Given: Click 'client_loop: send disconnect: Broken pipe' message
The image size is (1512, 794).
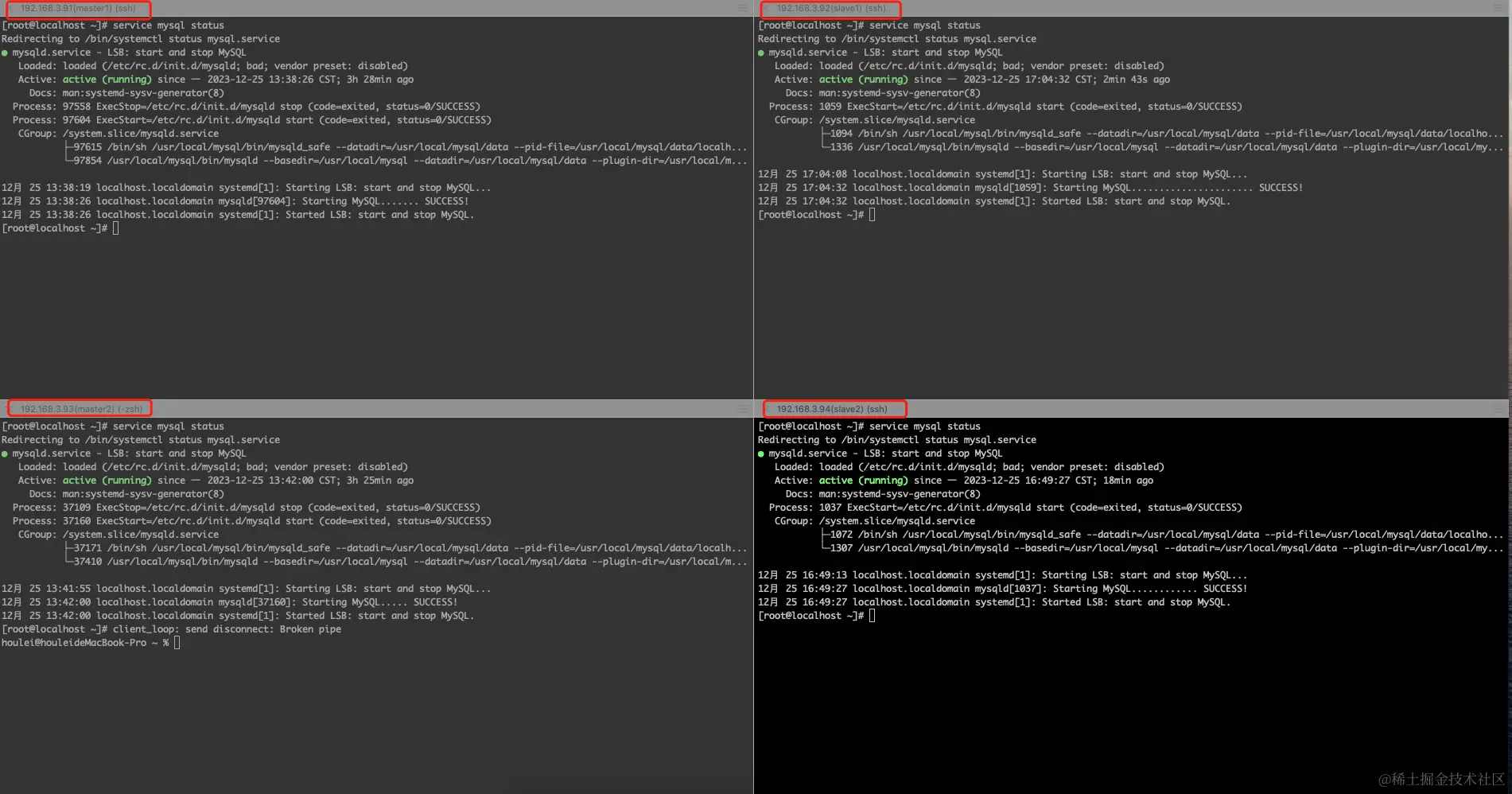Looking at the screenshot, I should point(227,629).
